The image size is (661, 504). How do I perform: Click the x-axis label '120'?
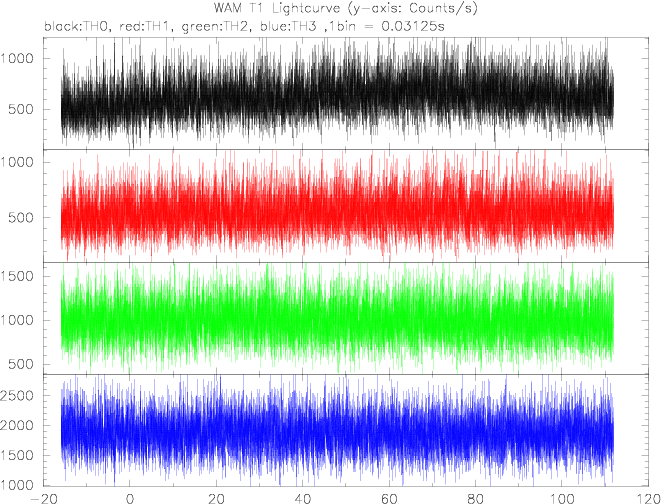pos(648,498)
